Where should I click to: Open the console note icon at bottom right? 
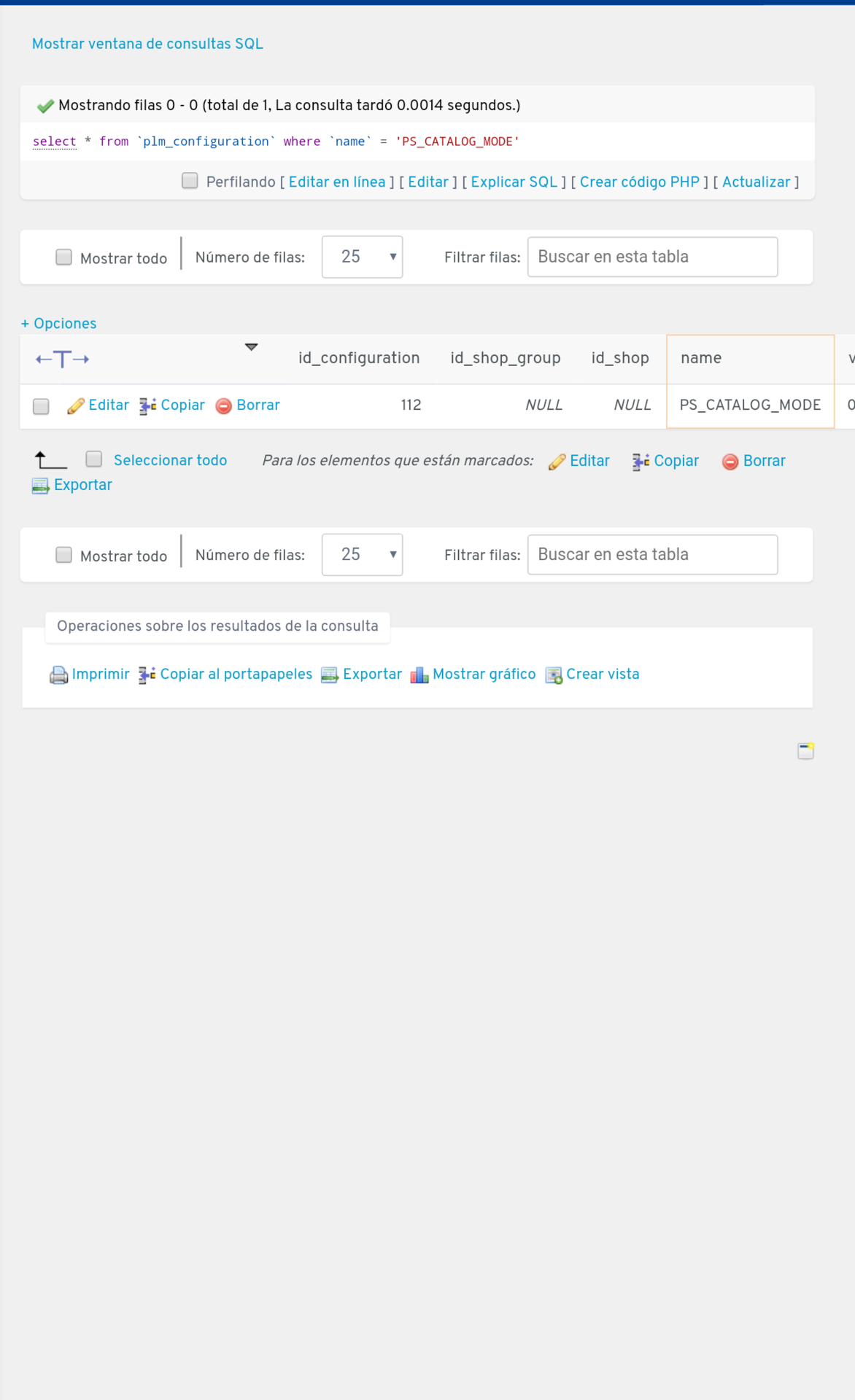click(806, 751)
